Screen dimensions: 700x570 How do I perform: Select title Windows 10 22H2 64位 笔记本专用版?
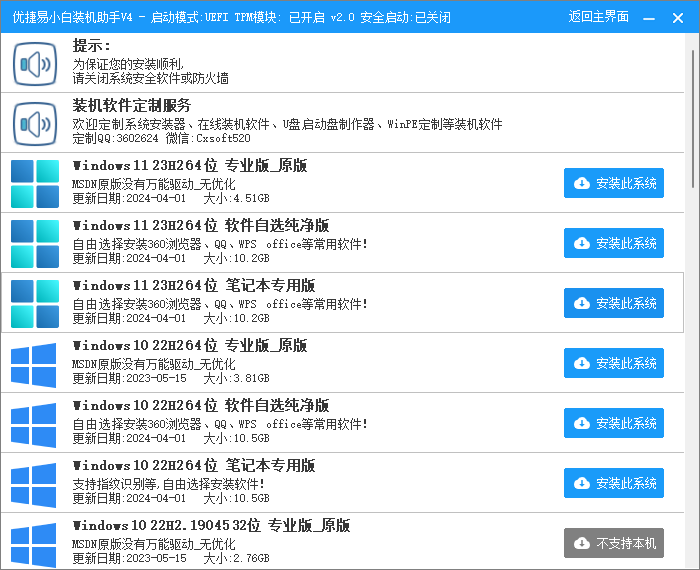(194, 465)
